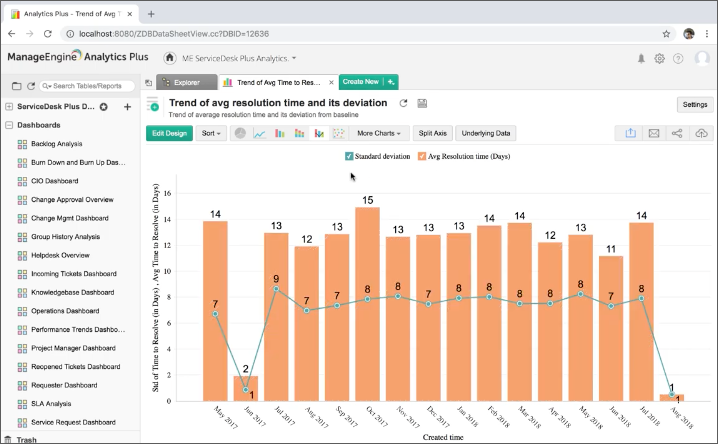Viewport: 718px width, 444px height.
Task: Open the share icon in toolbar
Action: coord(677,133)
